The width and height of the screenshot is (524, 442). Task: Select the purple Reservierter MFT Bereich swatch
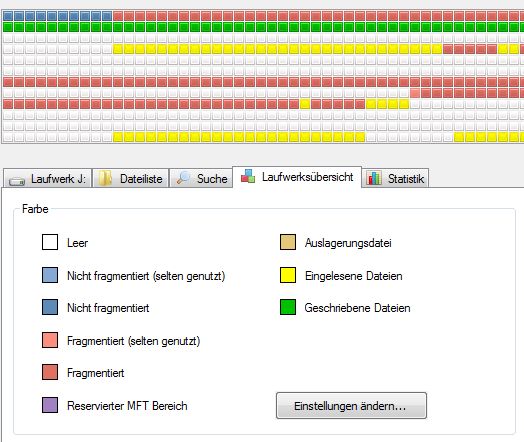[x=50, y=405]
